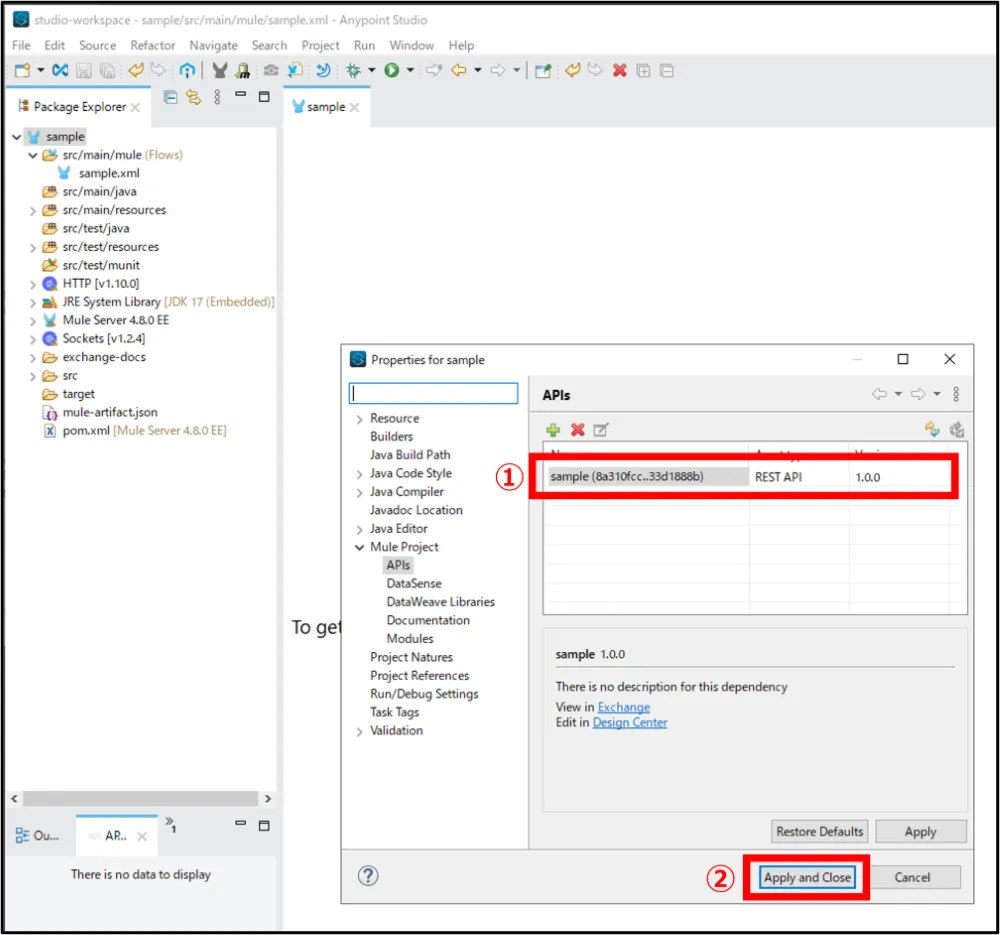Switch to the sample editor tab
The width and height of the screenshot is (1000, 935).
325,107
